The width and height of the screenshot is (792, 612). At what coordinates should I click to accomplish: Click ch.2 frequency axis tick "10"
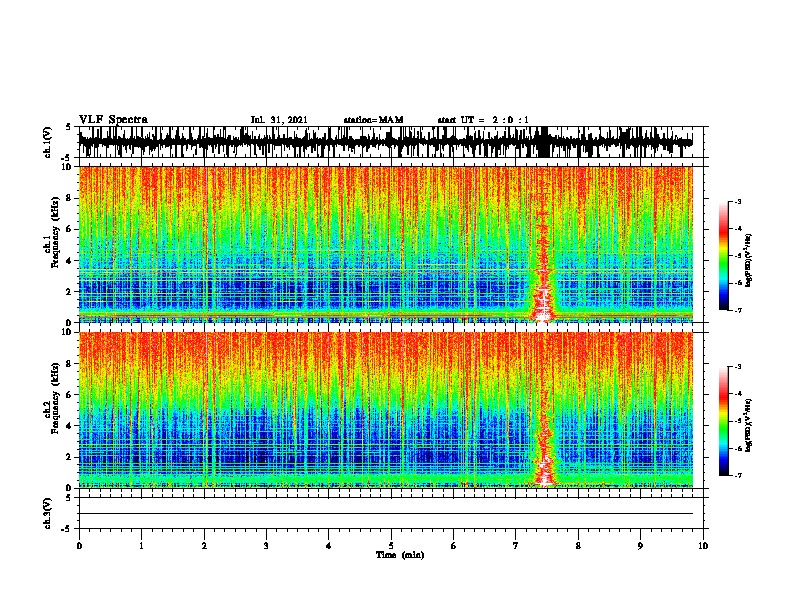coord(68,332)
